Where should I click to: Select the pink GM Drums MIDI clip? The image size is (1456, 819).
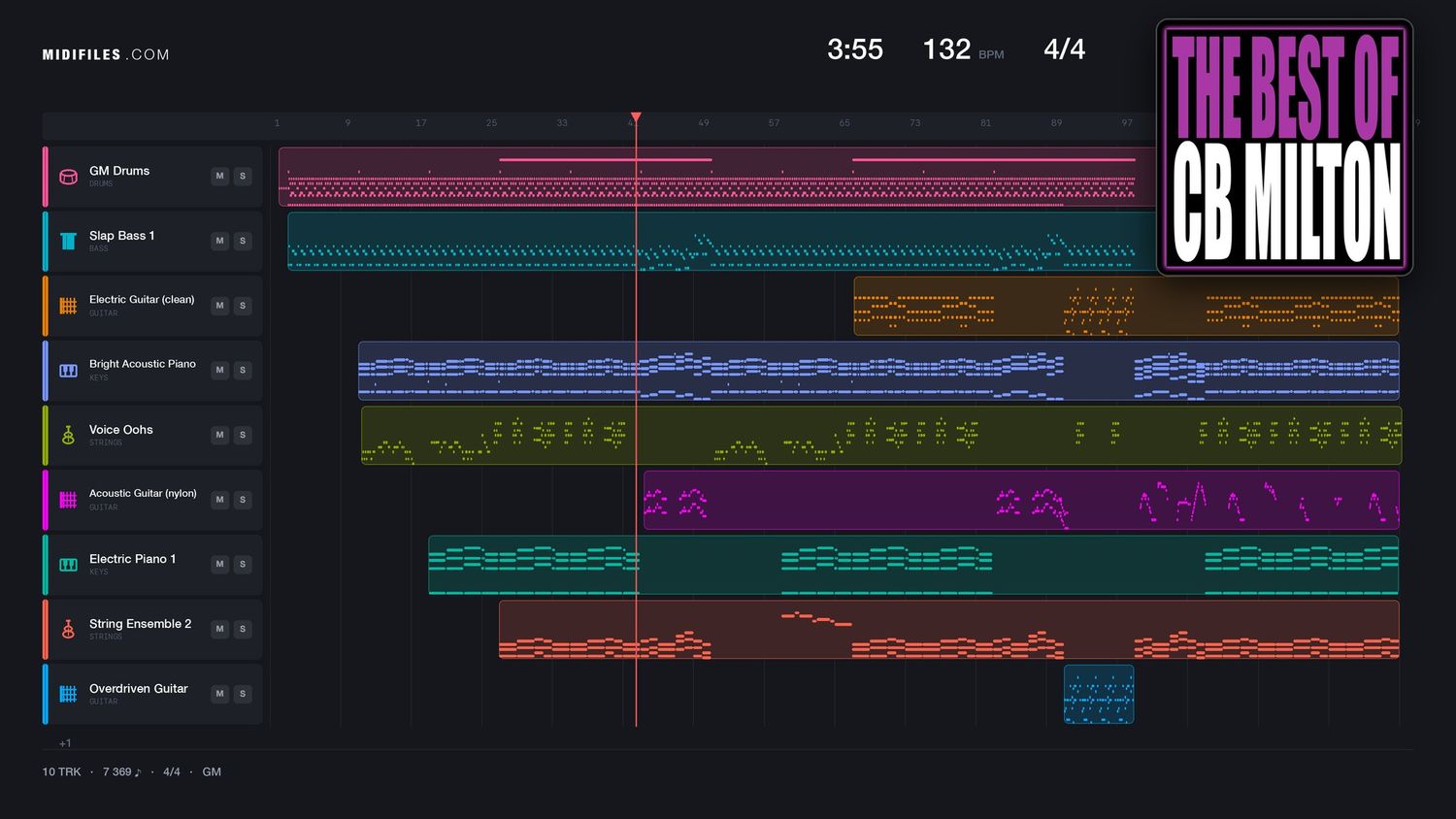pos(717,177)
